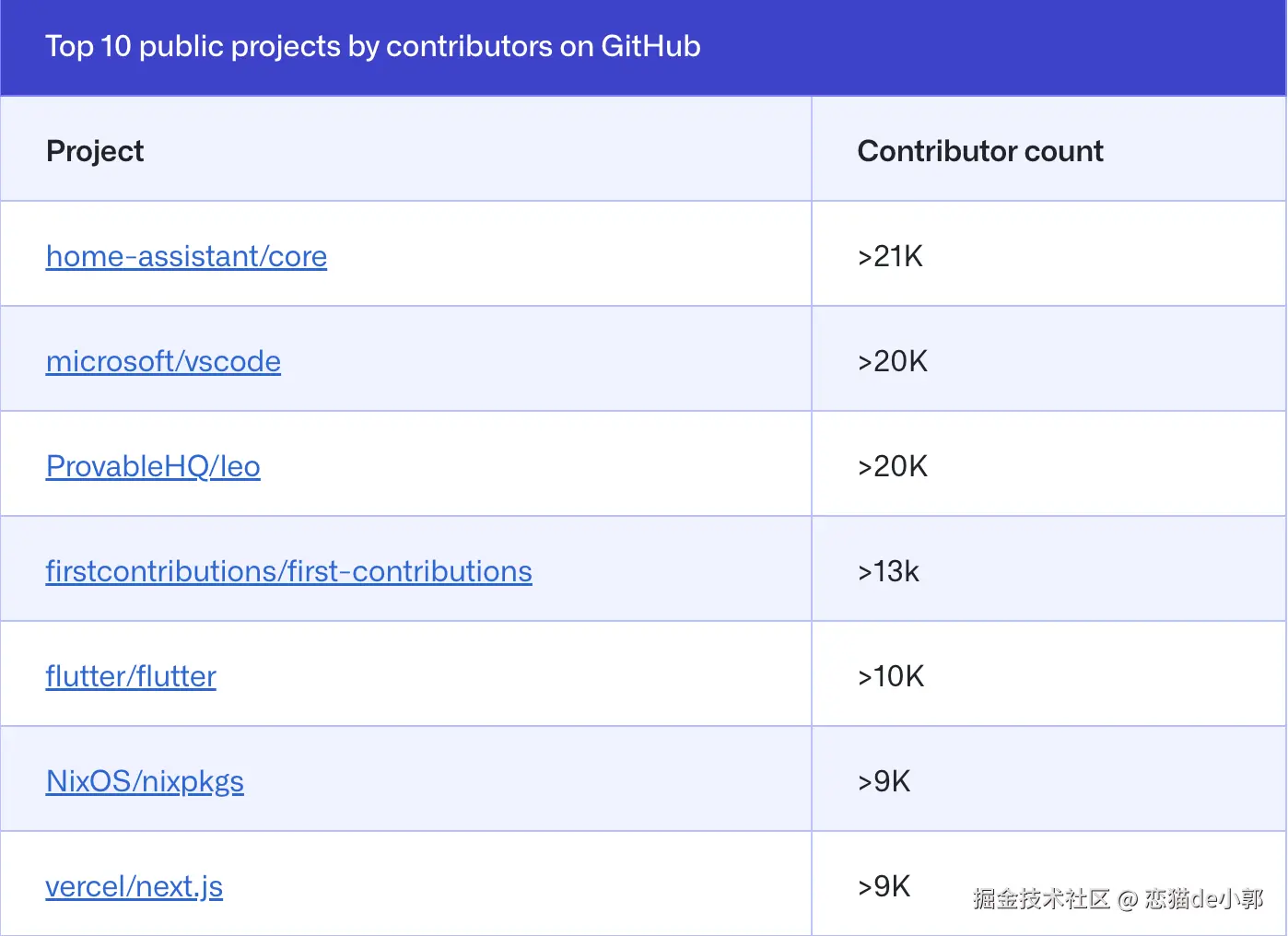1288x936 pixels.
Task: Click the >10K count for flutter/flutter
Action: [890, 676]
